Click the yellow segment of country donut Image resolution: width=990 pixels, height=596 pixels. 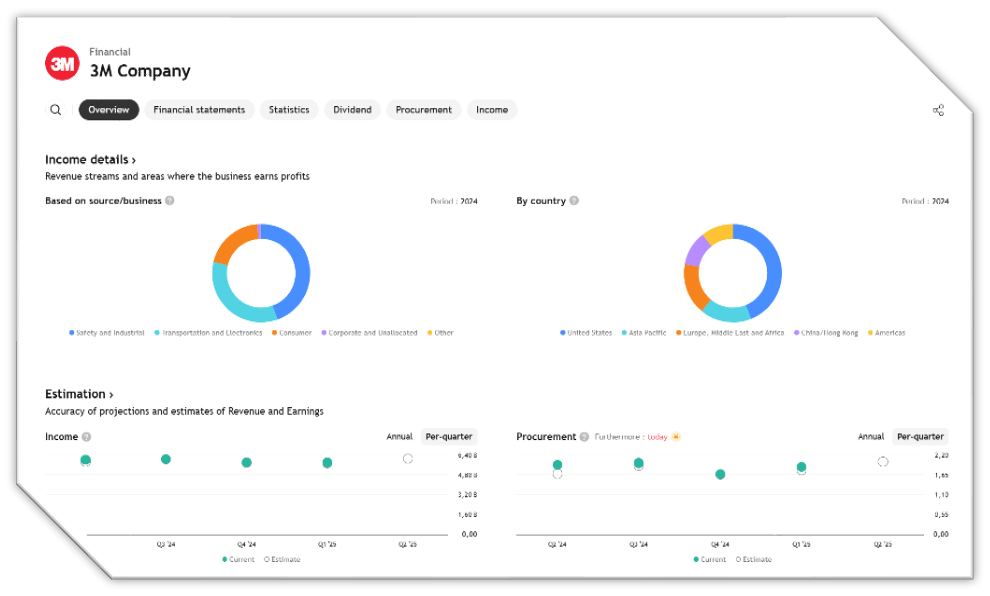[x=718, y=233]
